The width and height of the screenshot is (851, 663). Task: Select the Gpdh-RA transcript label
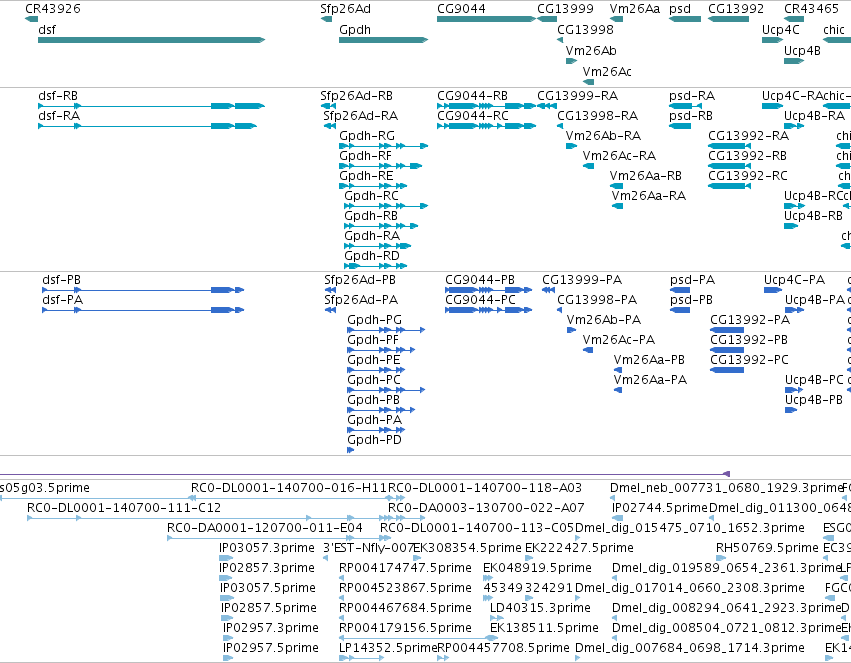[x=372, y=236]
